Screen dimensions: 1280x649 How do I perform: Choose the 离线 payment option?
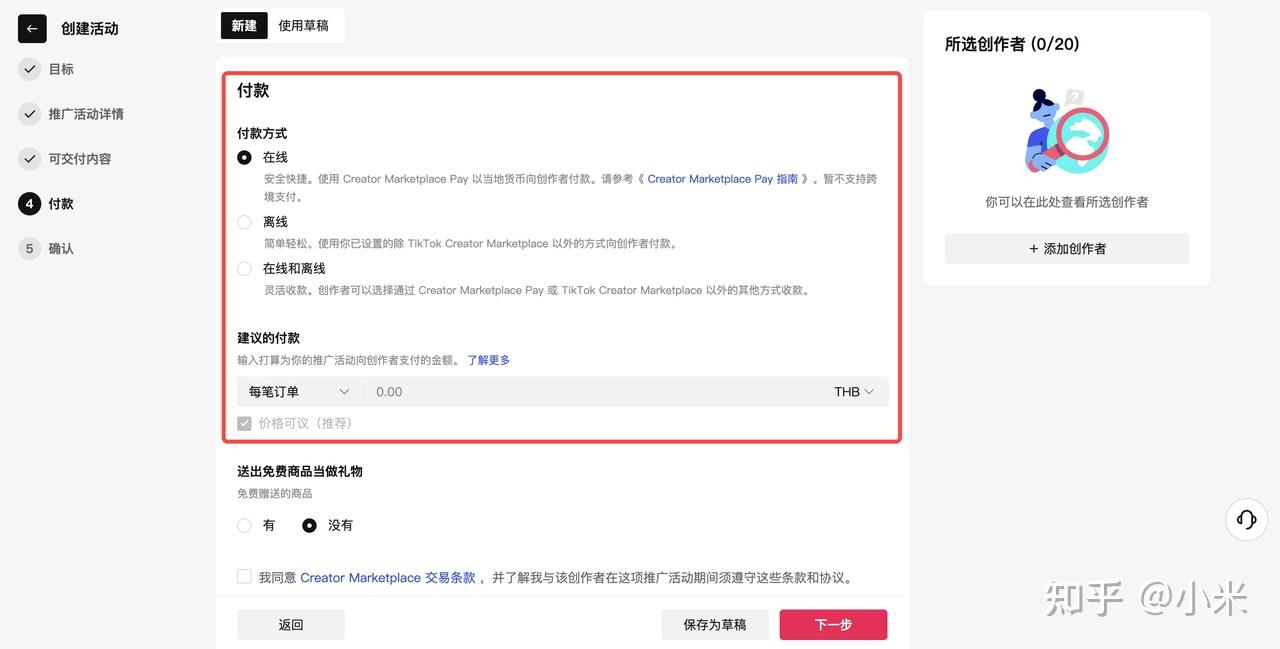244,221
